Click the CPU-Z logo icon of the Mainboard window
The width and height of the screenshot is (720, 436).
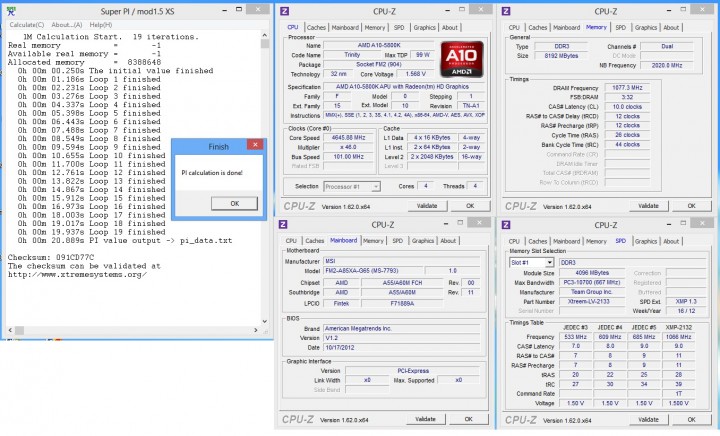[x=283, y=224]
